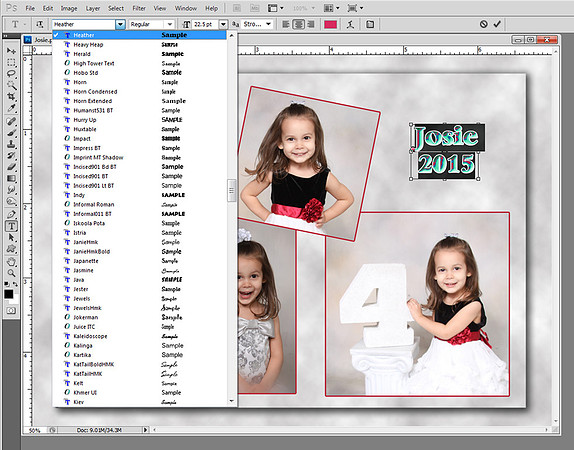The image size is (574, 450).
Task: Choose the Jasmine font from the list
Action: click(x=139, y=270)
